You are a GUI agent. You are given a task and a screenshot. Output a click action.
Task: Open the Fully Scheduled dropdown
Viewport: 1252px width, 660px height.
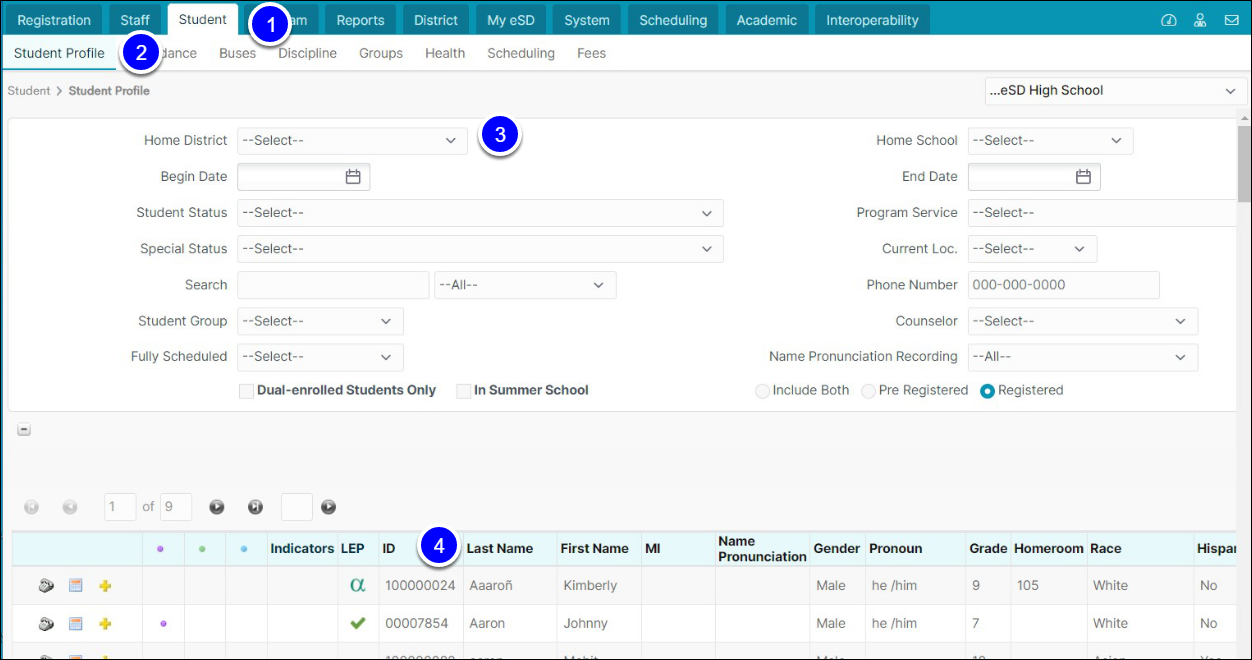click(x=320, y=357)
